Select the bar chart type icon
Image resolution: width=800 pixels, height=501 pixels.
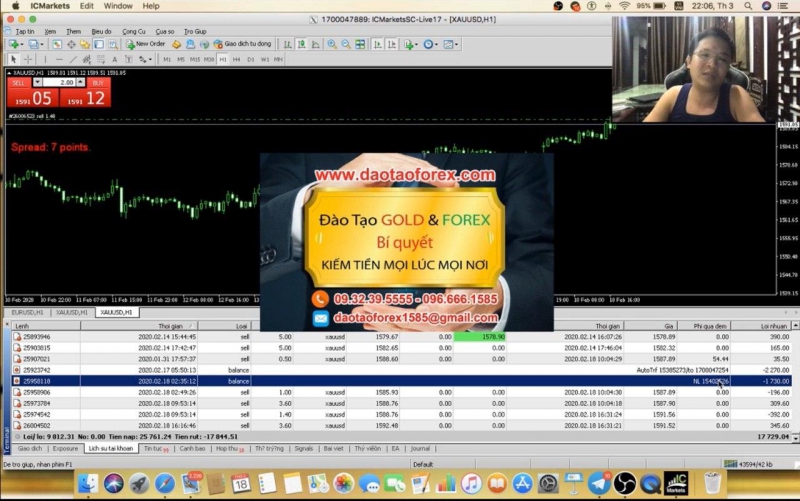(288, 44)
